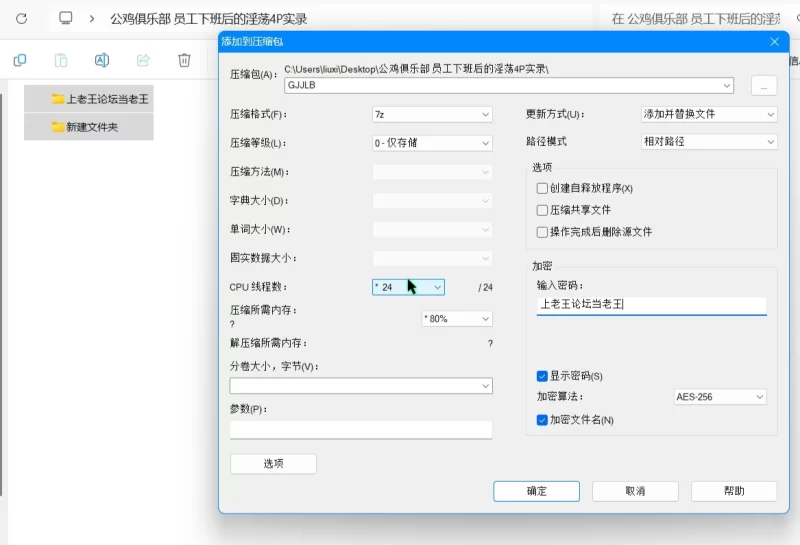Enable the 创建自释放程序 checkbox
The height and width of the screenshot is (545, 800).
542,188
